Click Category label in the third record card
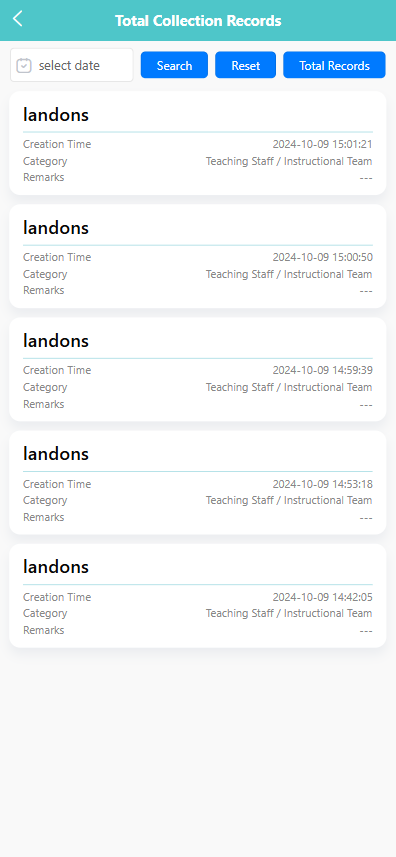This screenshot has height=857, width=396. (x=45, y=387)
